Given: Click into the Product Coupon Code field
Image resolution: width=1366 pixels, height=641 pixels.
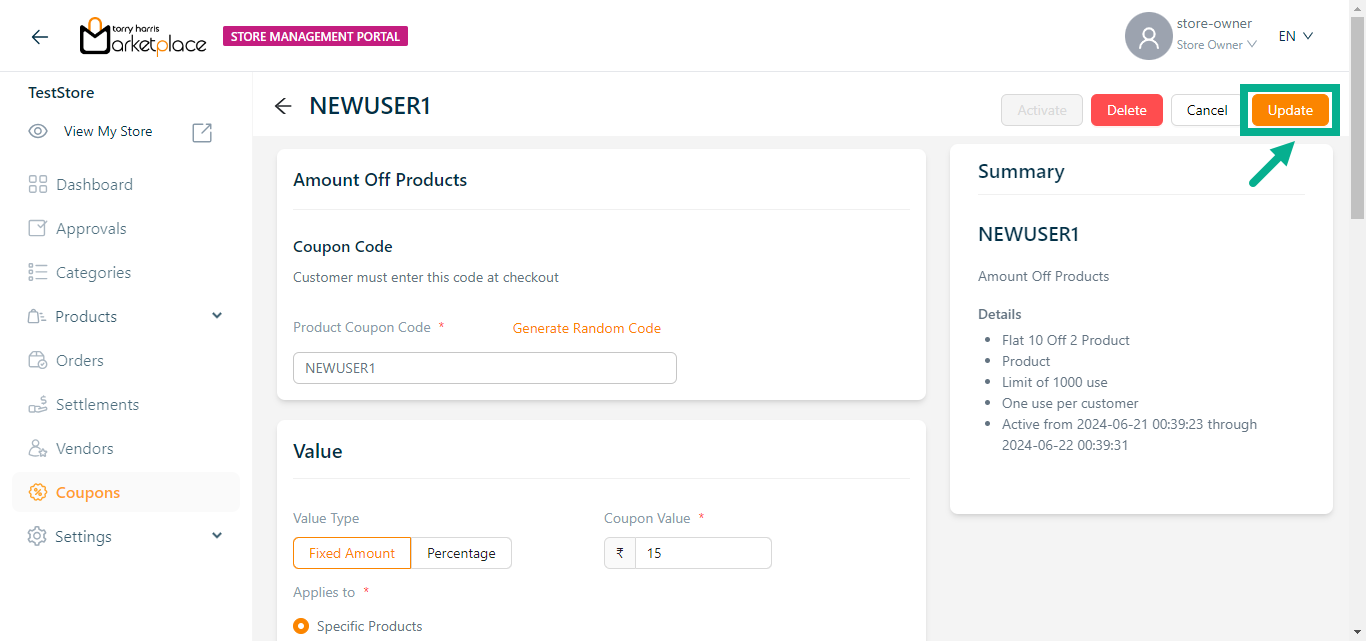Looking at the screenshot, I should 485,368.
